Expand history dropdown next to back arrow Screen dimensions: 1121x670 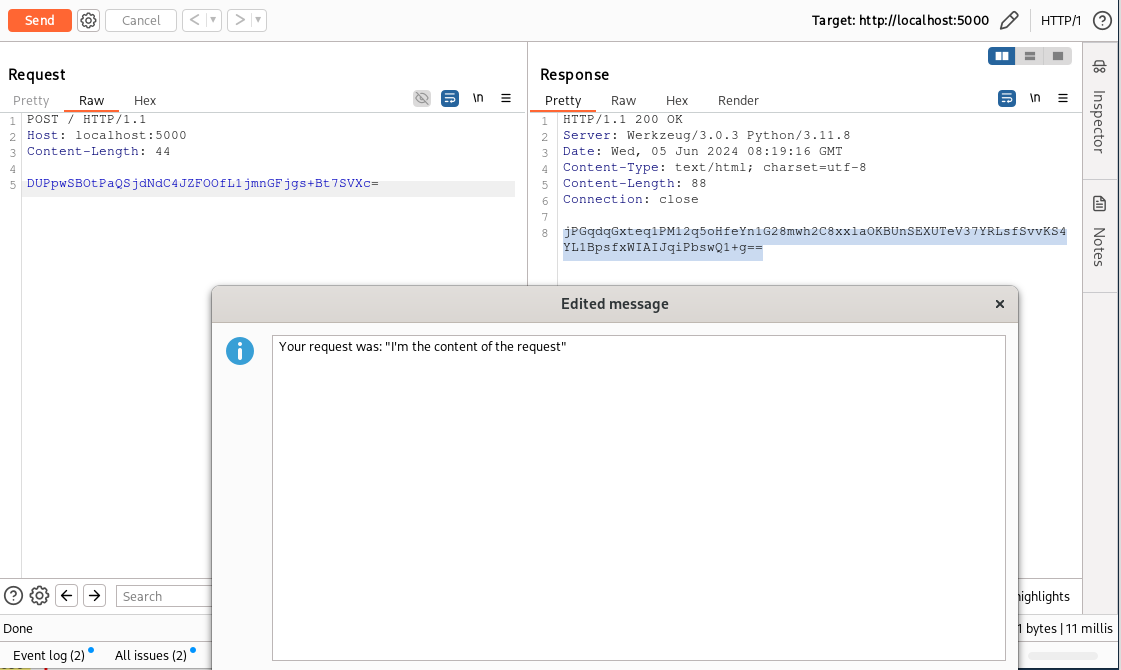point(213,20)
